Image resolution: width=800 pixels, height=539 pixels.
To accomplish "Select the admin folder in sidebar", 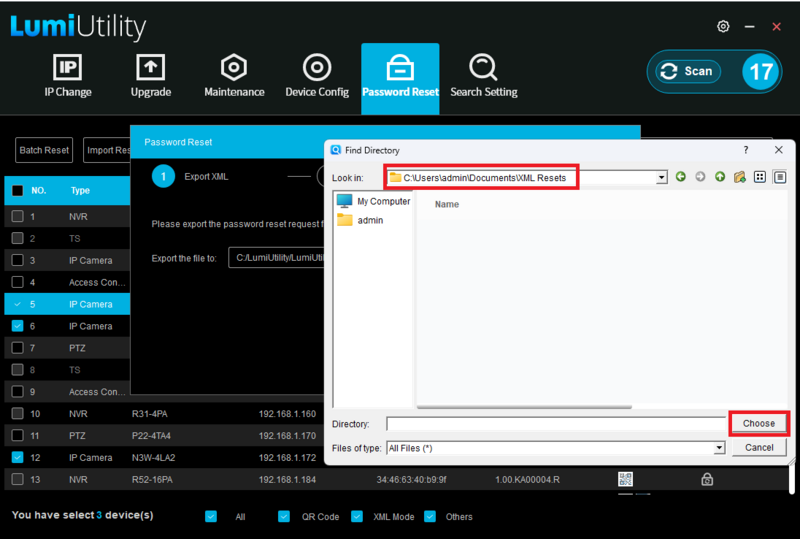I will (x=360, y=220).
